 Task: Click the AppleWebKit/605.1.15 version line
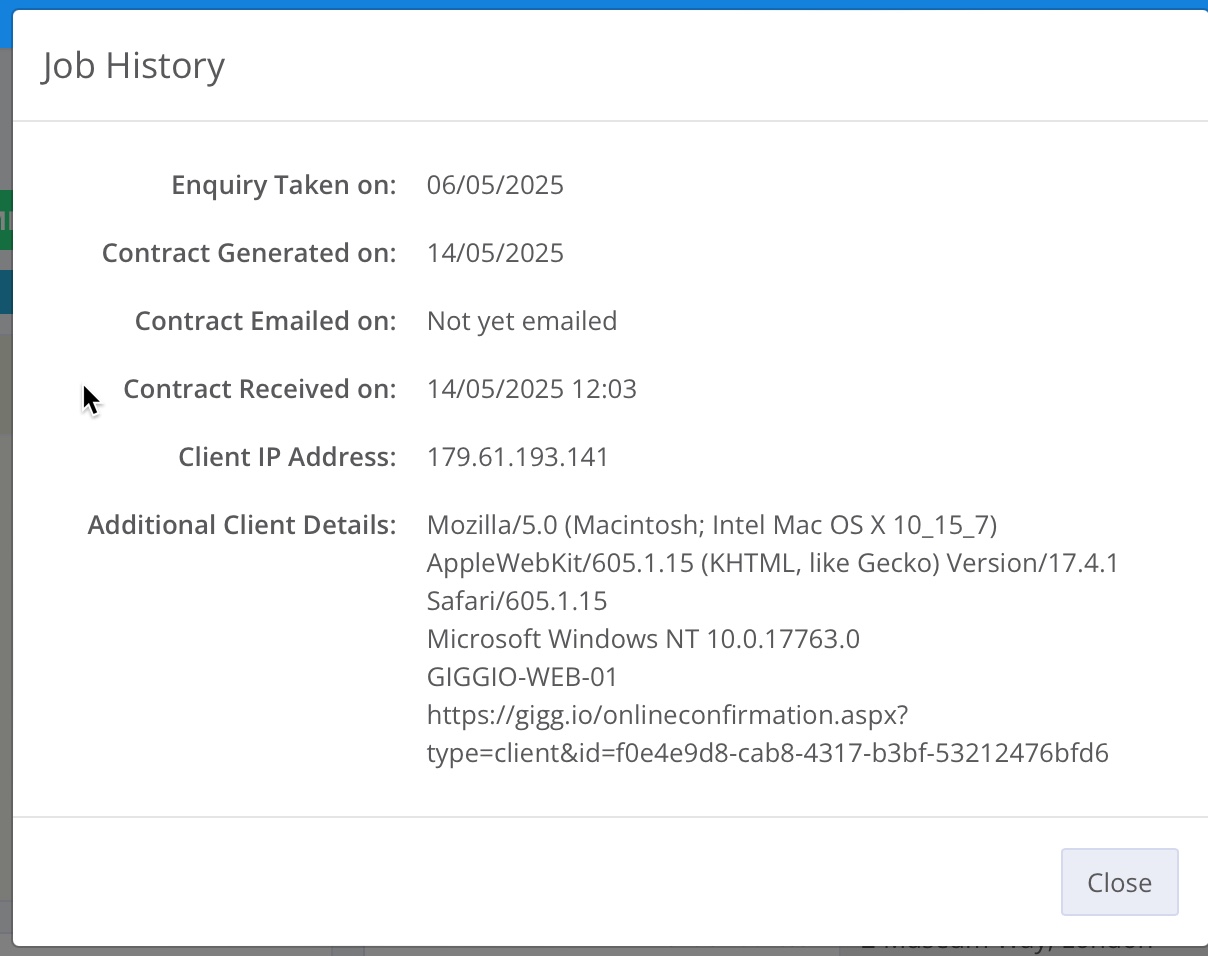point(772,563)
